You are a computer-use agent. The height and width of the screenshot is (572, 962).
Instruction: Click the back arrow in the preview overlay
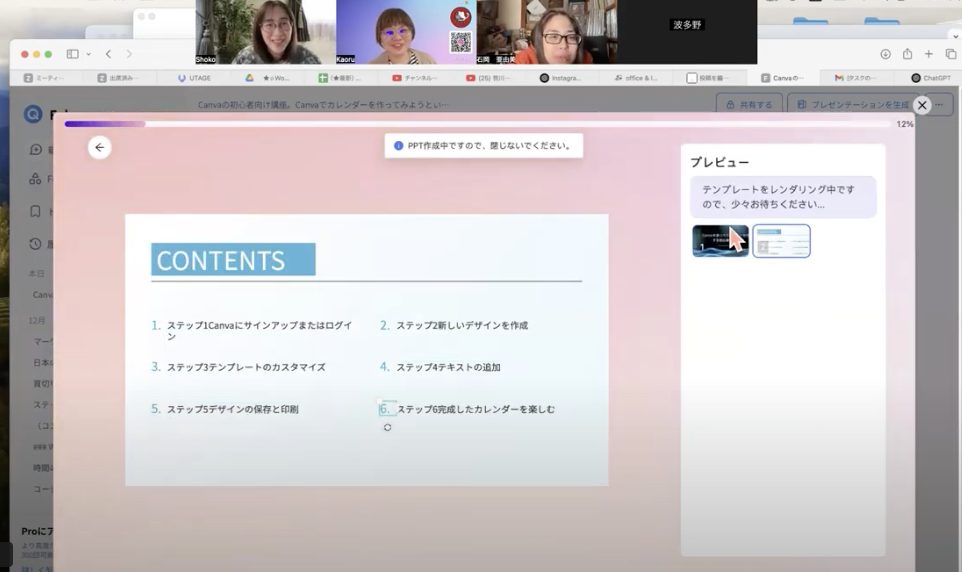[99, 147]
